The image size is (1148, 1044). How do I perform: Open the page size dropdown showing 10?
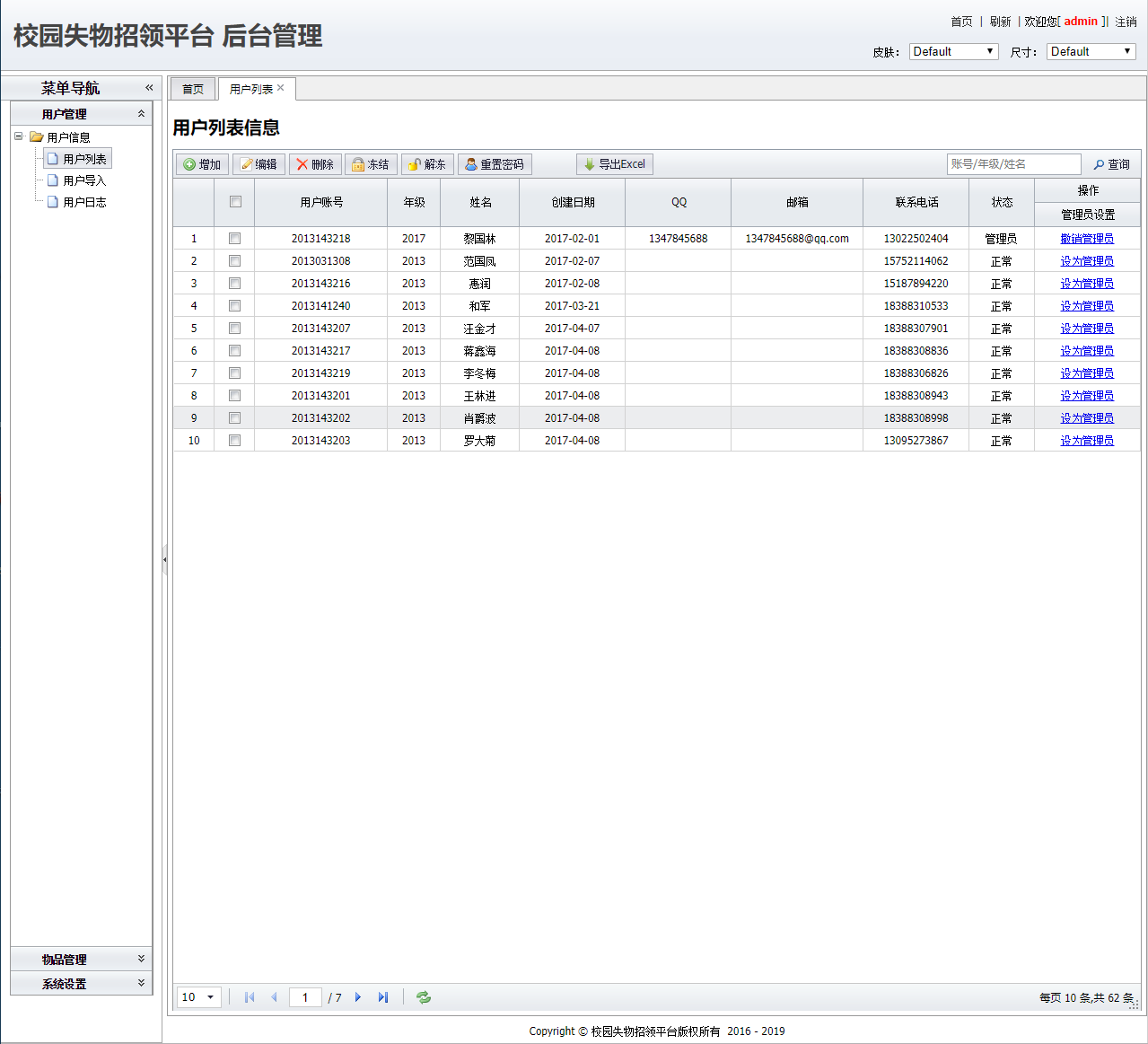click(x=199, y=997)
